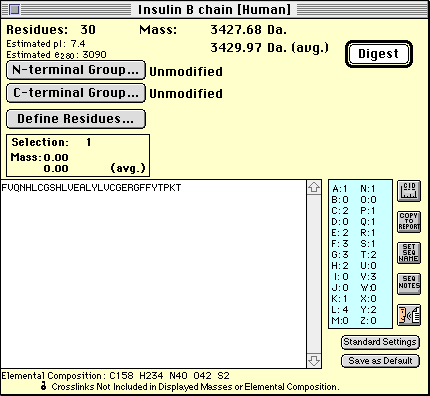This screenshot has width=430, height=396.
Task: Click the Selection: 1 label
Action: coord(51,143)
